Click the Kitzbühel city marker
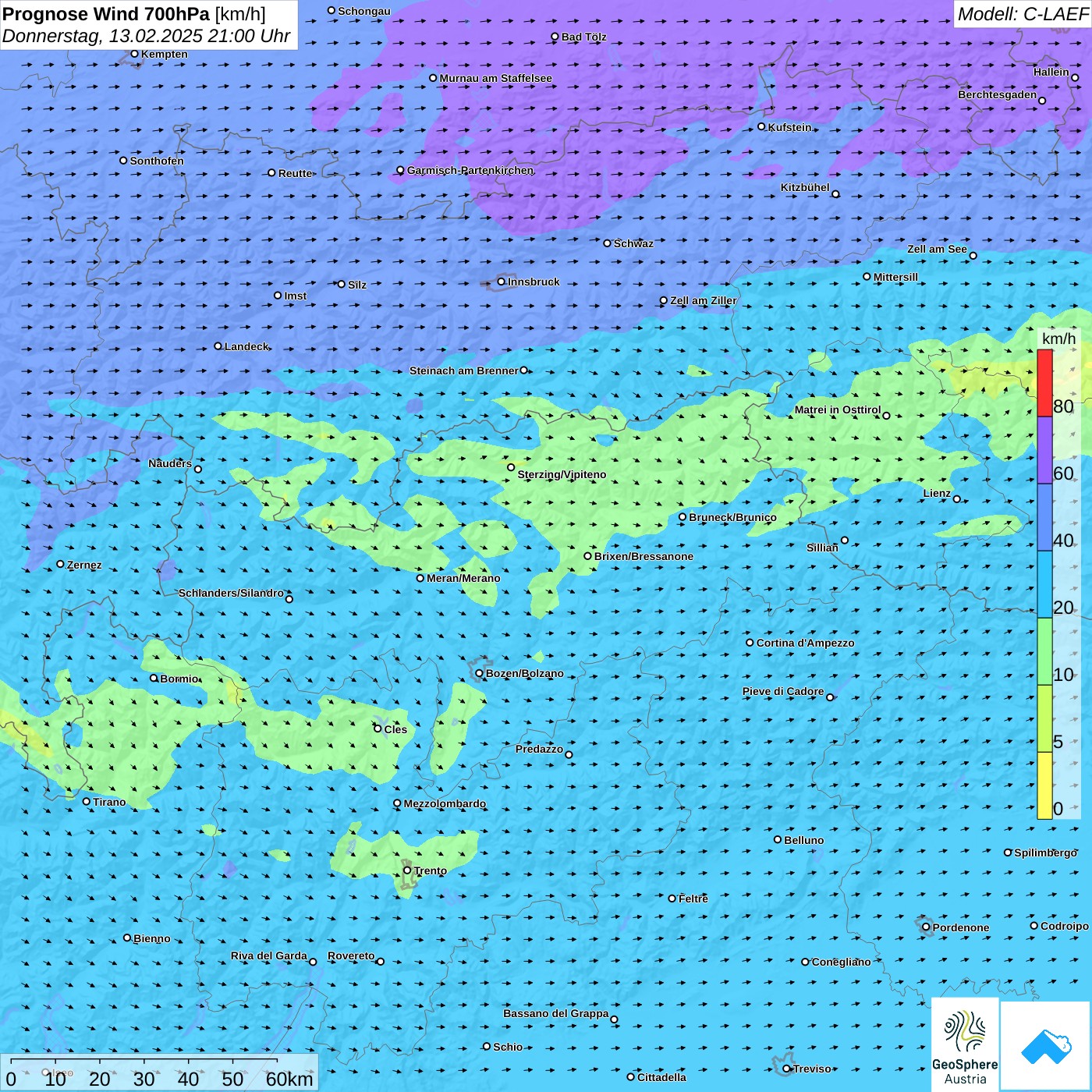This screenshot has width=1092, height=1092. (x=835, y=194)
